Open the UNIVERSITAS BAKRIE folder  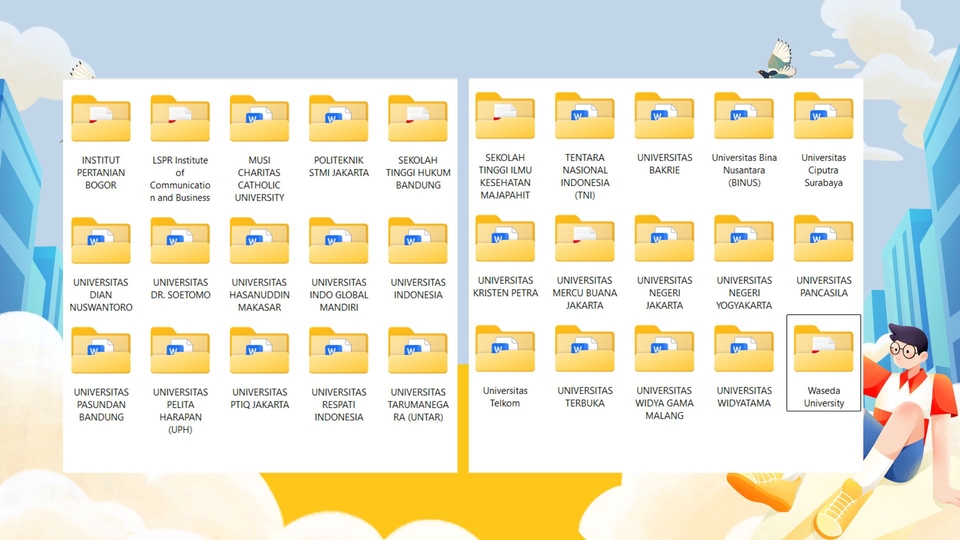pyautogui.click(x=664, y=117)
